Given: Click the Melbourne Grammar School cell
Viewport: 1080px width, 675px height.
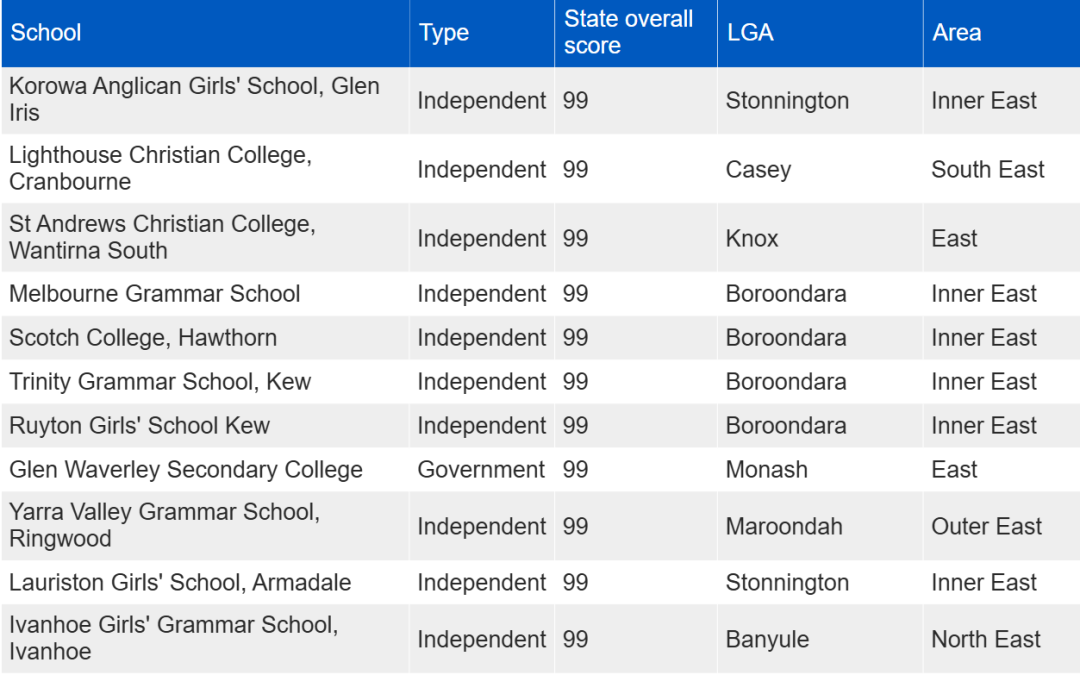Looking at the screenshot, I should [x=205, y=294].
